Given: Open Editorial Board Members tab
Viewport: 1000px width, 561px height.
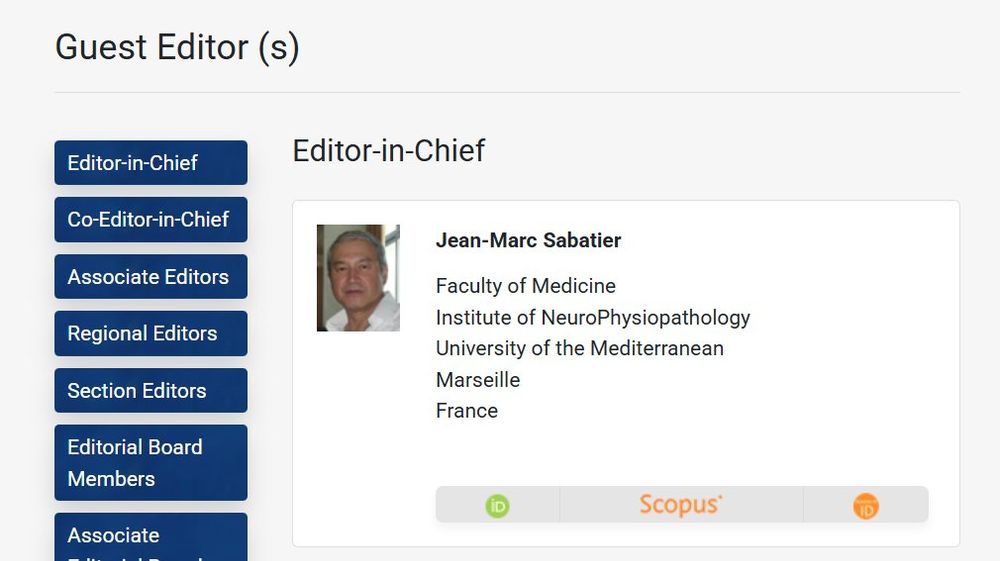Looking at the screenshot, I should [x=150, y=463].
